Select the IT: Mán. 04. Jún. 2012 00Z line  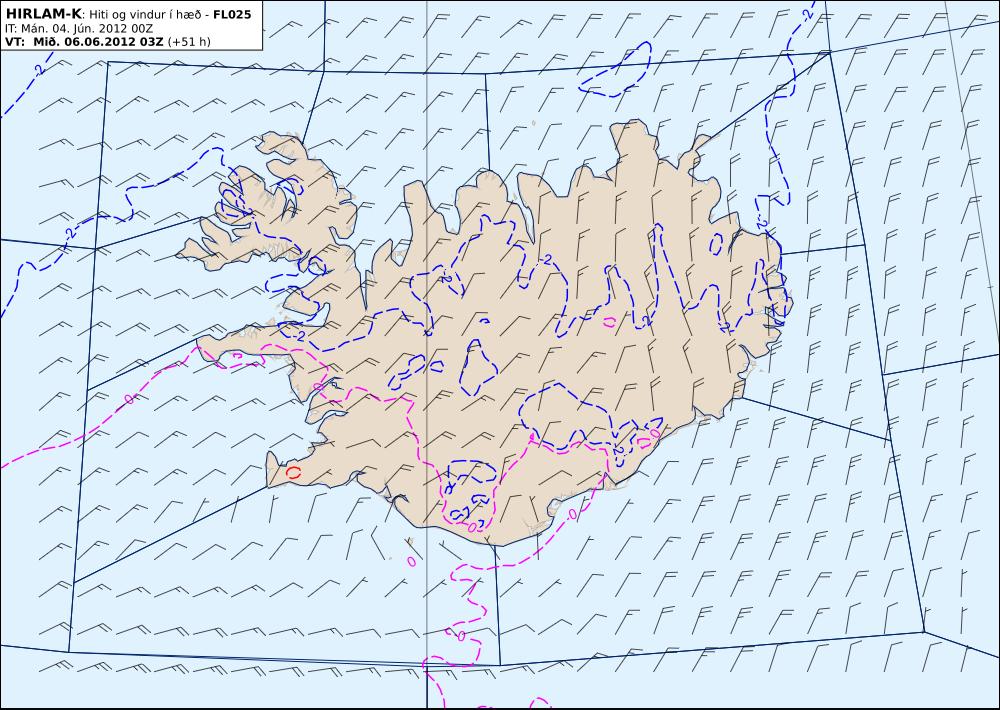pyautogui.click(x=79, y=29)
